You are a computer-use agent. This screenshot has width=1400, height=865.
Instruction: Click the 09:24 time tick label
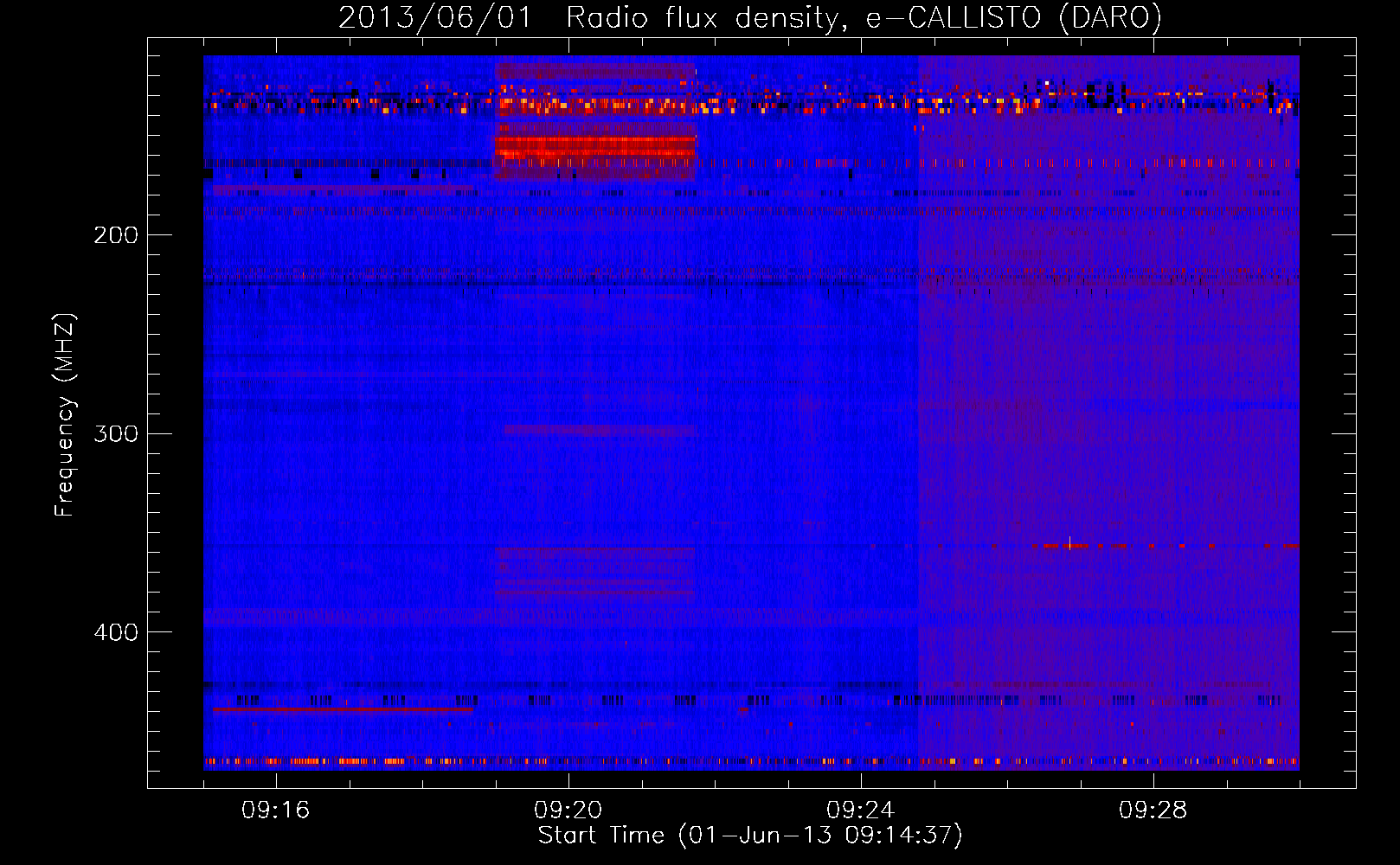[x=861, y=811]
